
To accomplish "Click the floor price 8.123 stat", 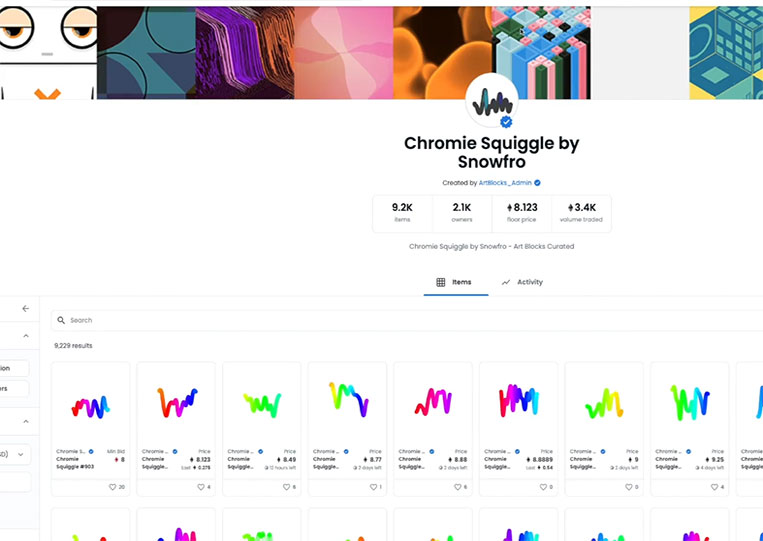I will (x=522, y=214).
